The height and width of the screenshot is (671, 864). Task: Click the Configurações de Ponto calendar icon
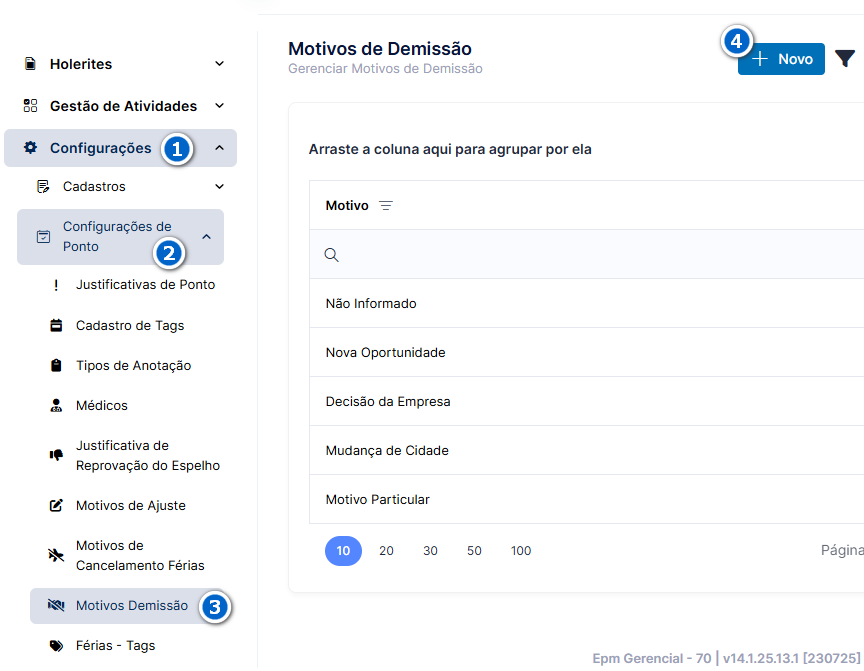click(43, 237)
